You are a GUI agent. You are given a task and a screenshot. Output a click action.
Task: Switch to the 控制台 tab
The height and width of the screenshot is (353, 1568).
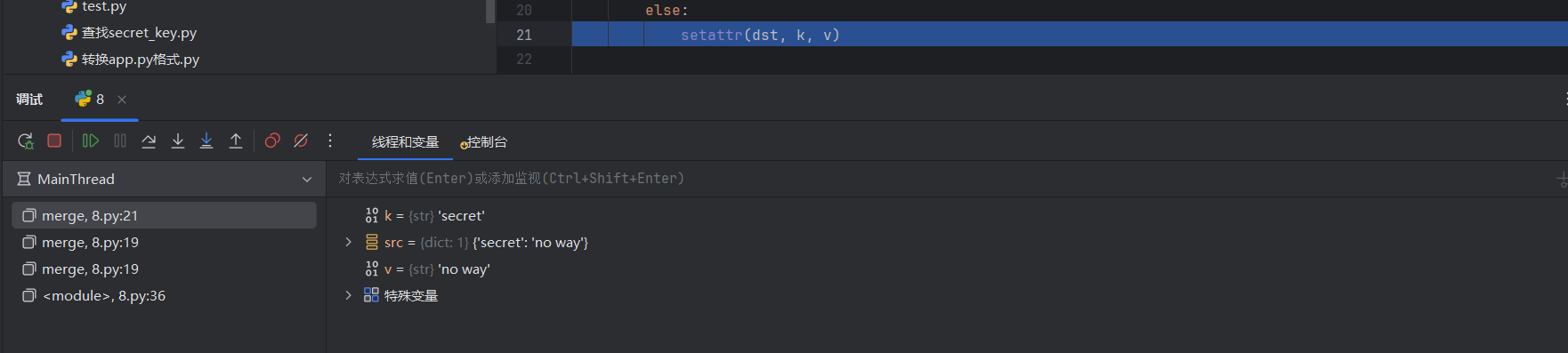[x=484, y=142]
